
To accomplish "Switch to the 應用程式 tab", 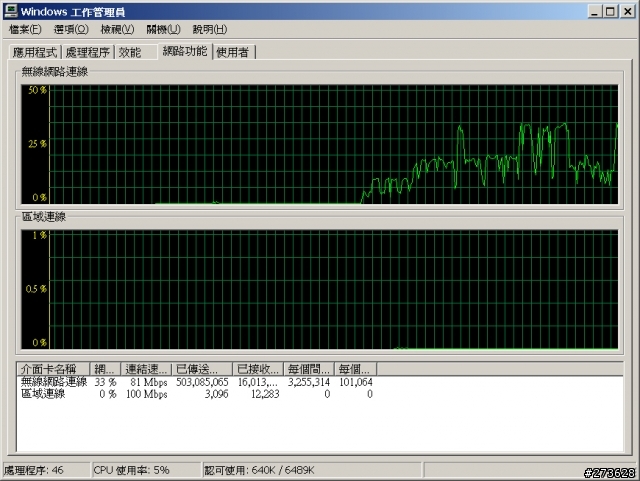I will point(35,52).
